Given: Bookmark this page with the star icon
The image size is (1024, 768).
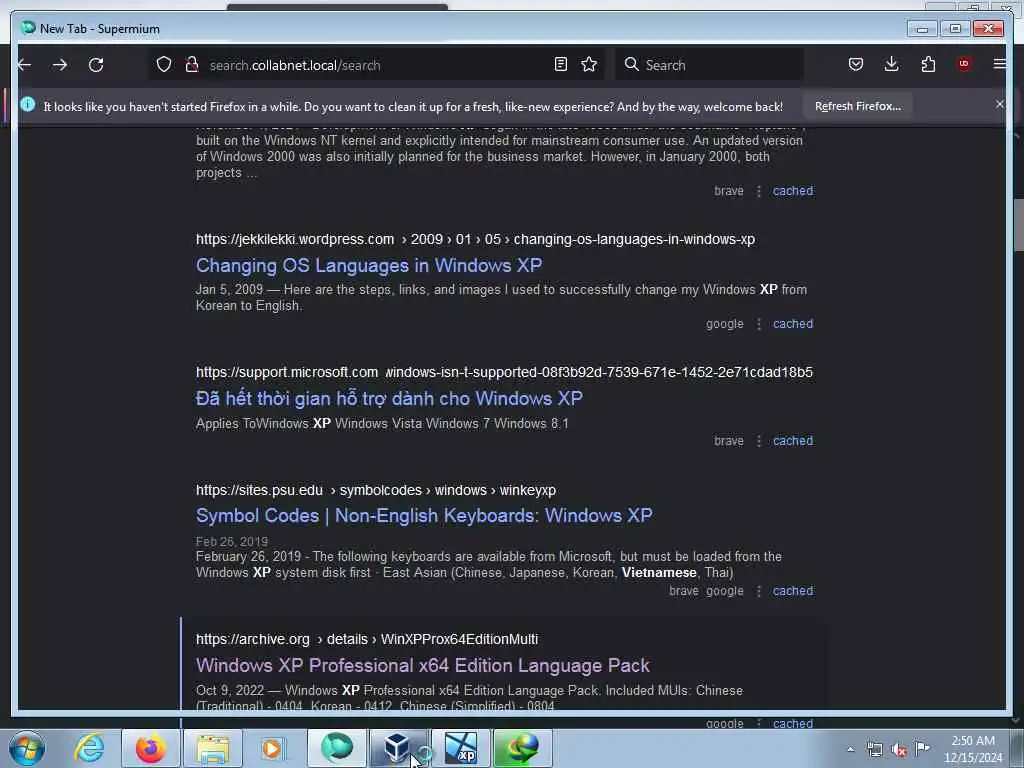Looking at the screenshot, I should tap(589, 64).
